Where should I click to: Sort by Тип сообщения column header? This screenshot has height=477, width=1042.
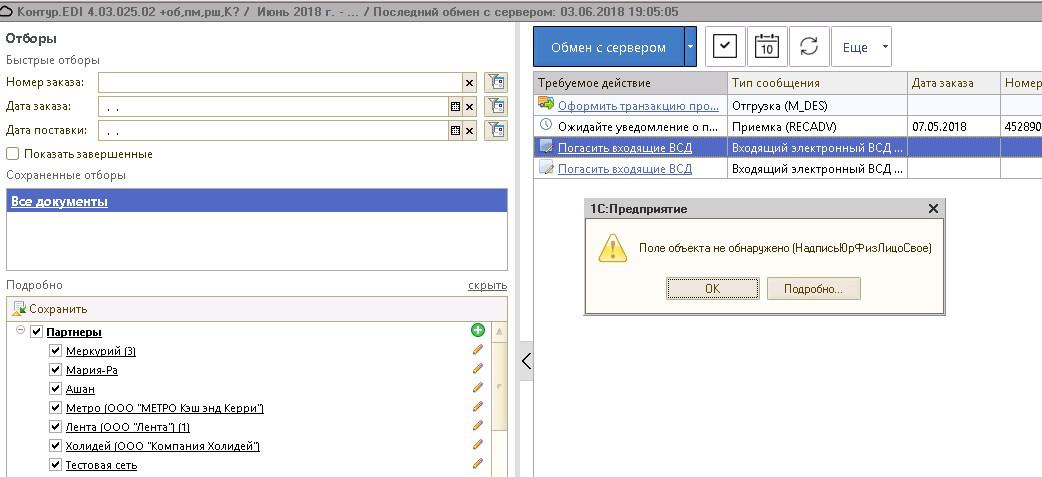point(817,83)
